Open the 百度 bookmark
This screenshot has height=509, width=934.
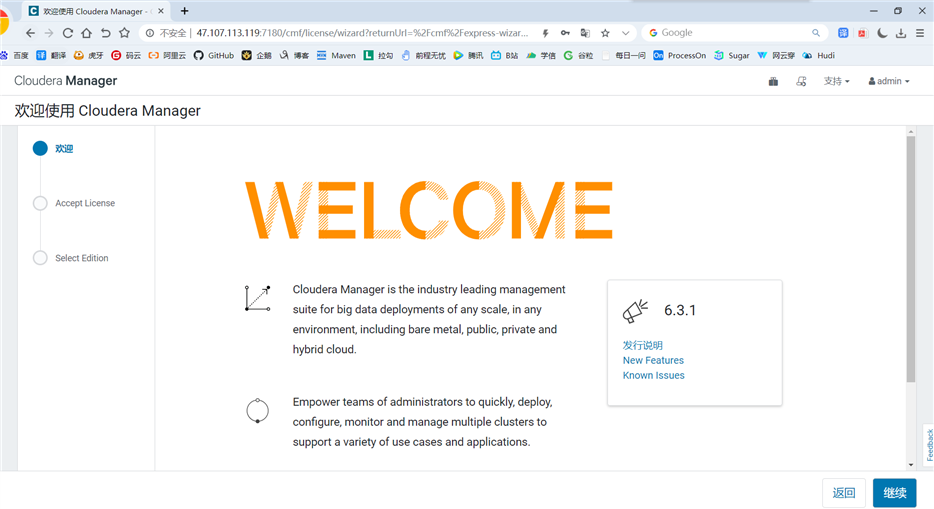pyautogui.click(x=15, y=55)
